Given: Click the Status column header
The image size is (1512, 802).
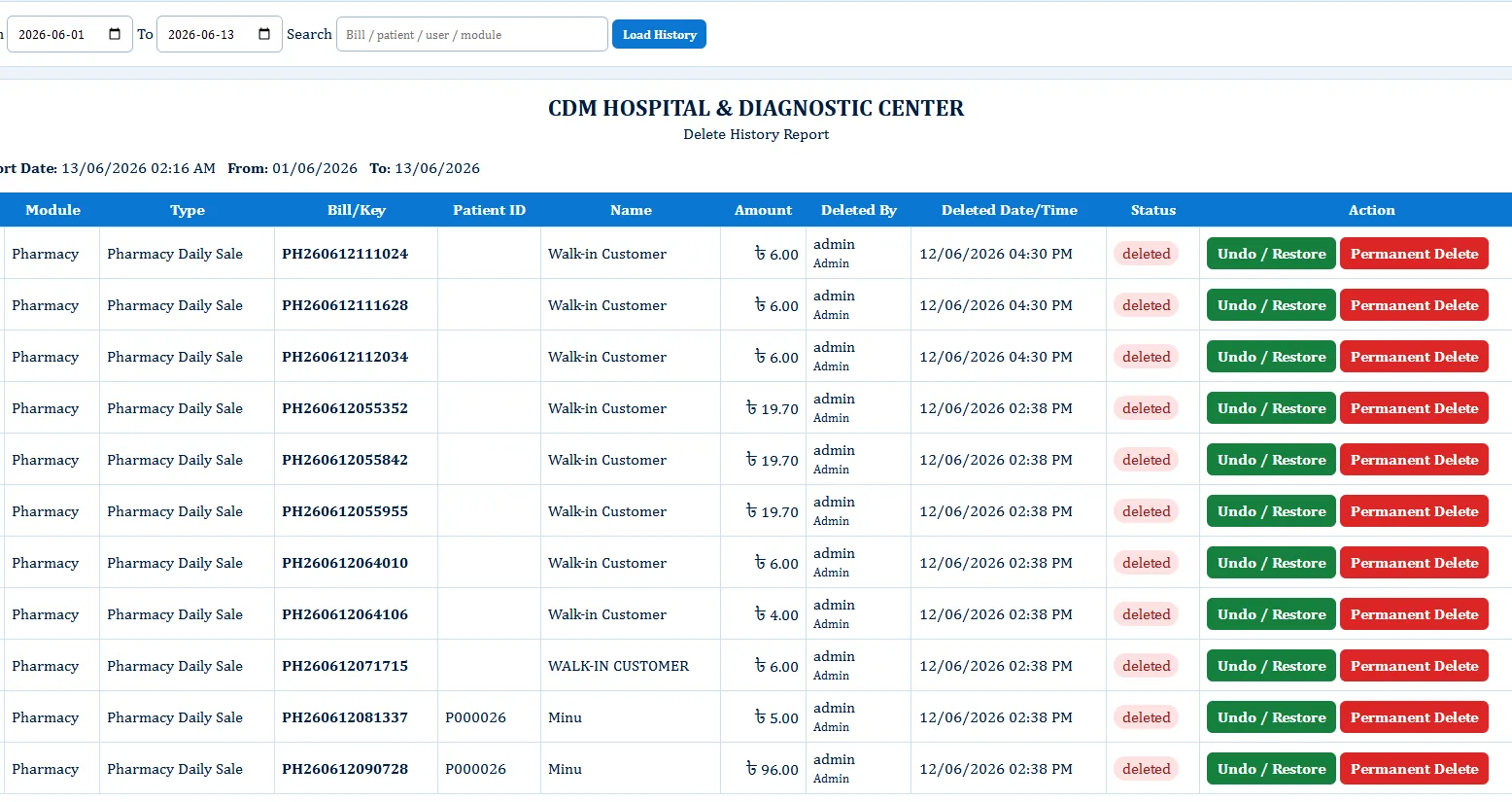Looking at the screenshot, I should point(1152,210).
